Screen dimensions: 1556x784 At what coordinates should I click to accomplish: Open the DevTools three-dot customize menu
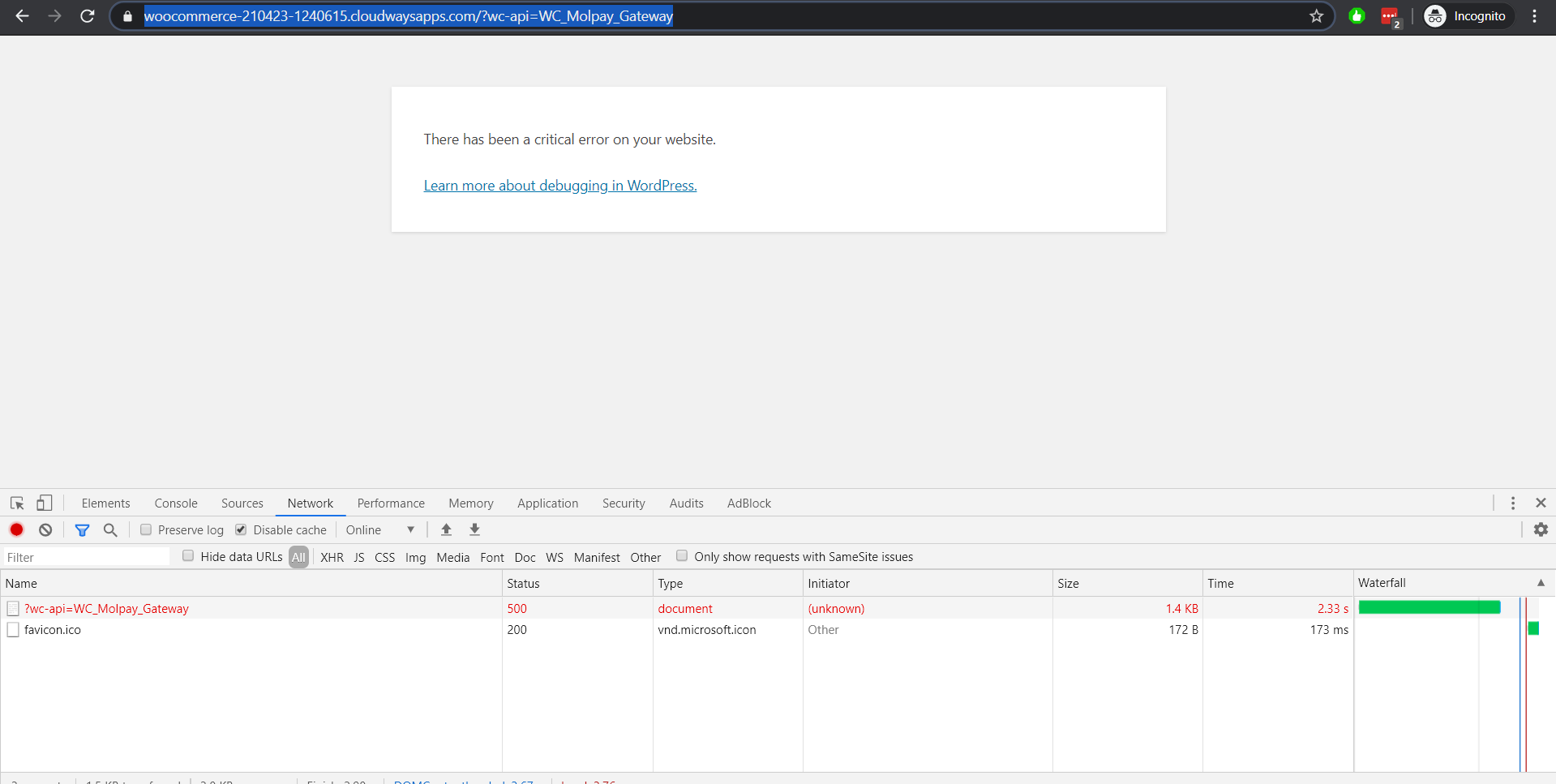[1511, 503]
